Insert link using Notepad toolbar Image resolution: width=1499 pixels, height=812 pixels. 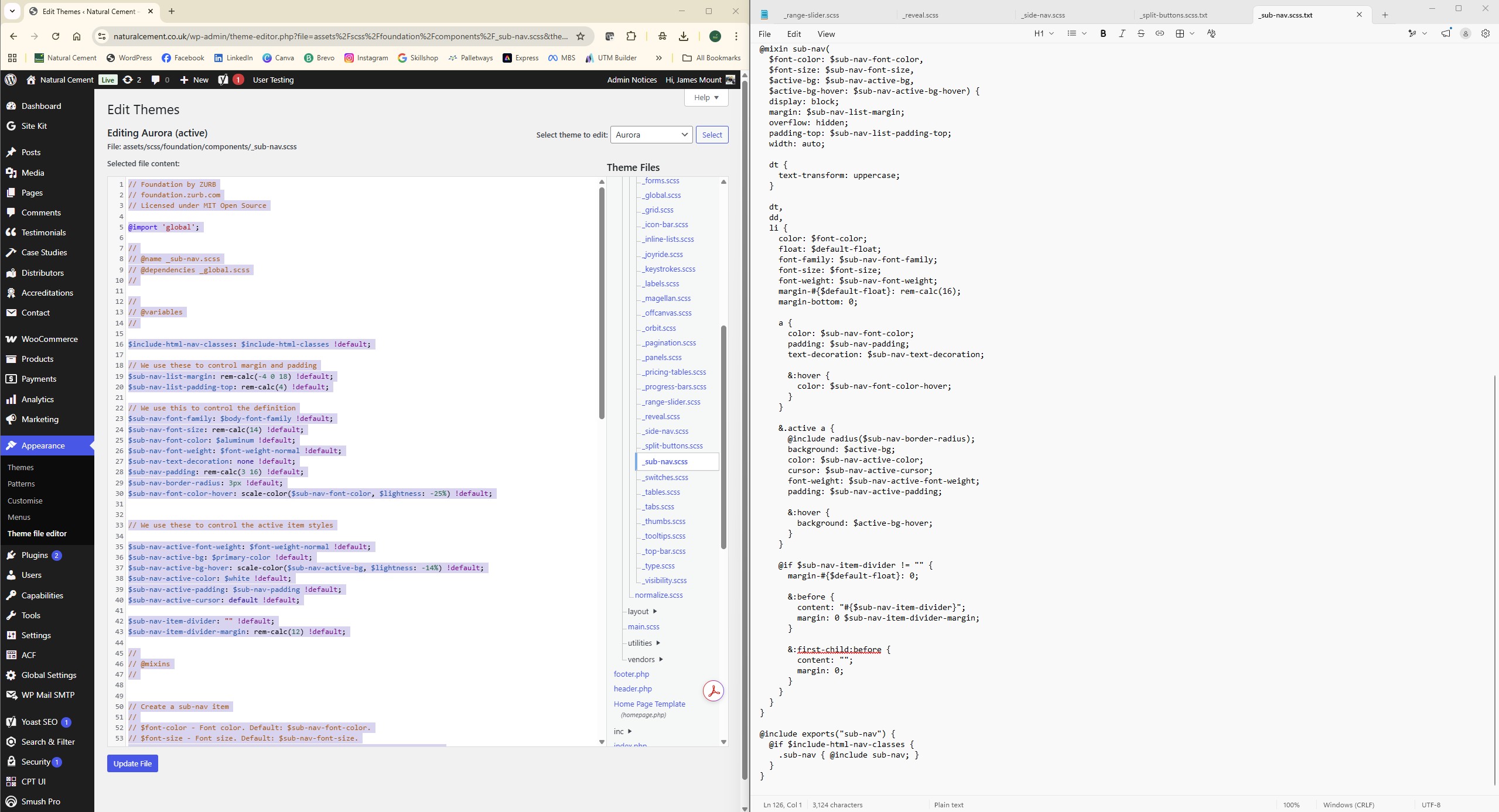point(1159,33)
